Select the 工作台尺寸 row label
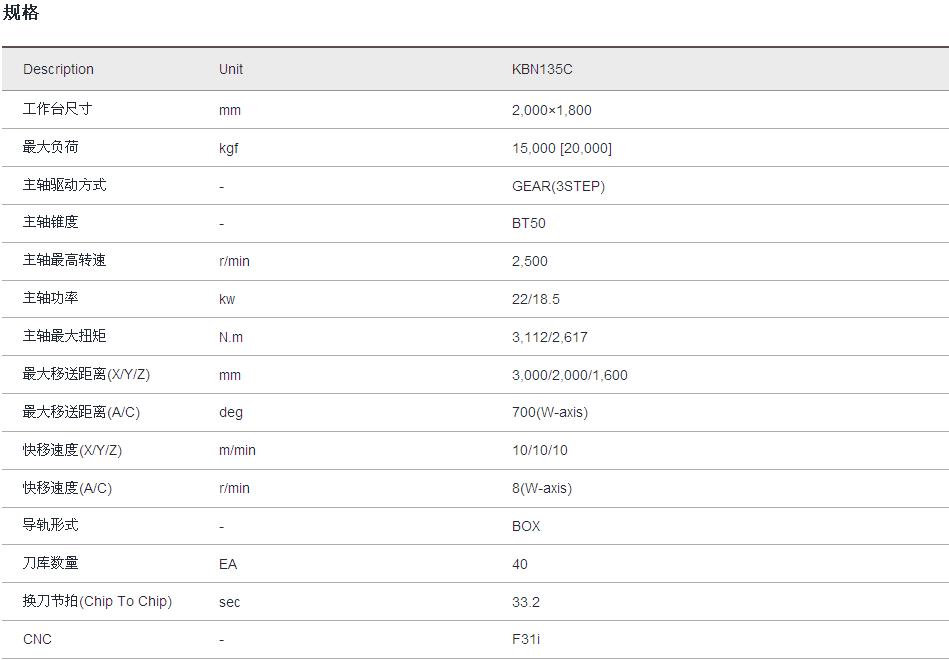Image resolution: width=949 pixels, height=660 pixels. tap(57, 109)
